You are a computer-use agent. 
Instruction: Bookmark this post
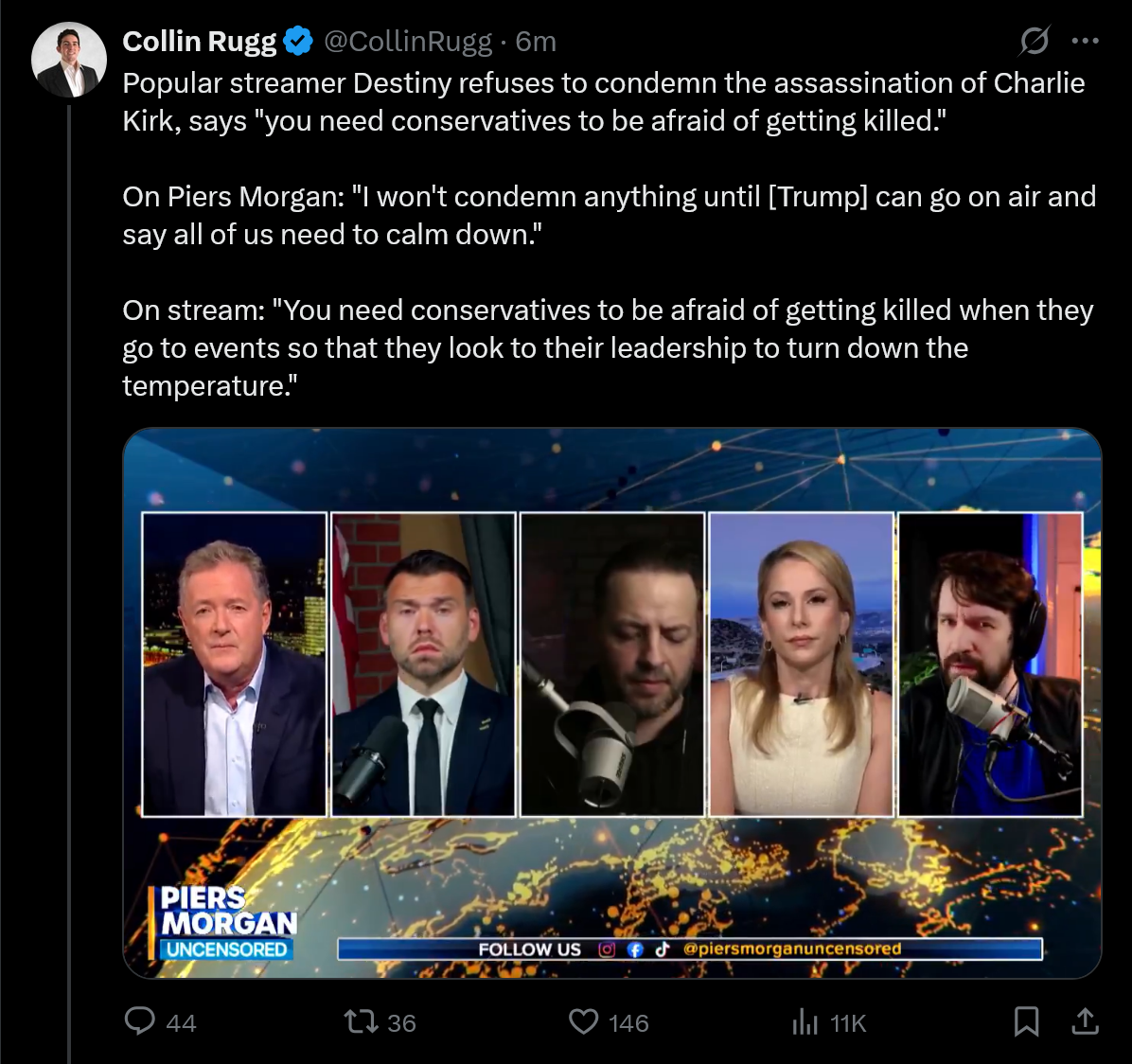(1026, 1021)
